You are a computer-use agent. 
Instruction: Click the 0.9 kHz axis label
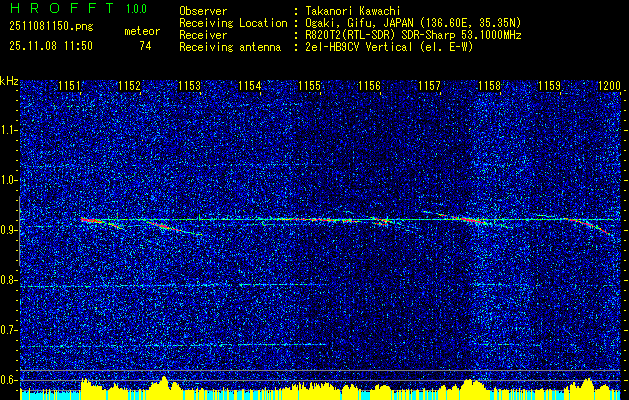click(x=9, y=230)
